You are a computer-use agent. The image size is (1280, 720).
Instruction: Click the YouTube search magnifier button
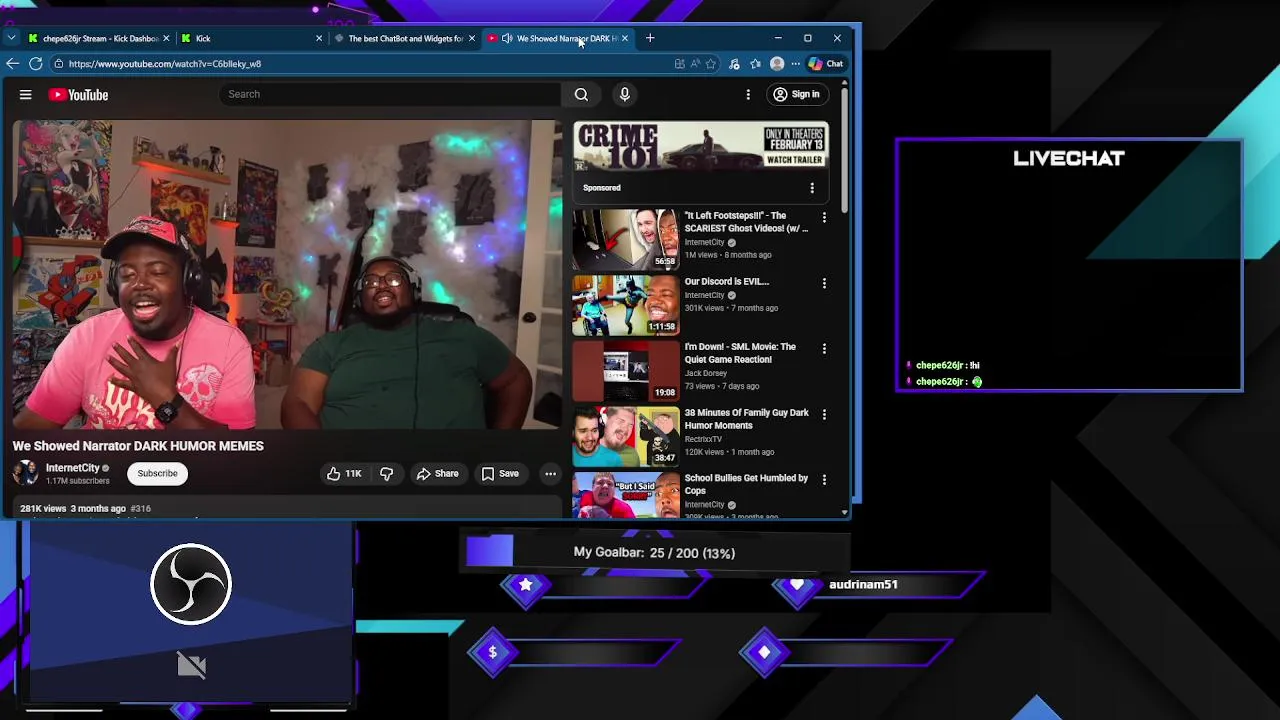[581, 94]
